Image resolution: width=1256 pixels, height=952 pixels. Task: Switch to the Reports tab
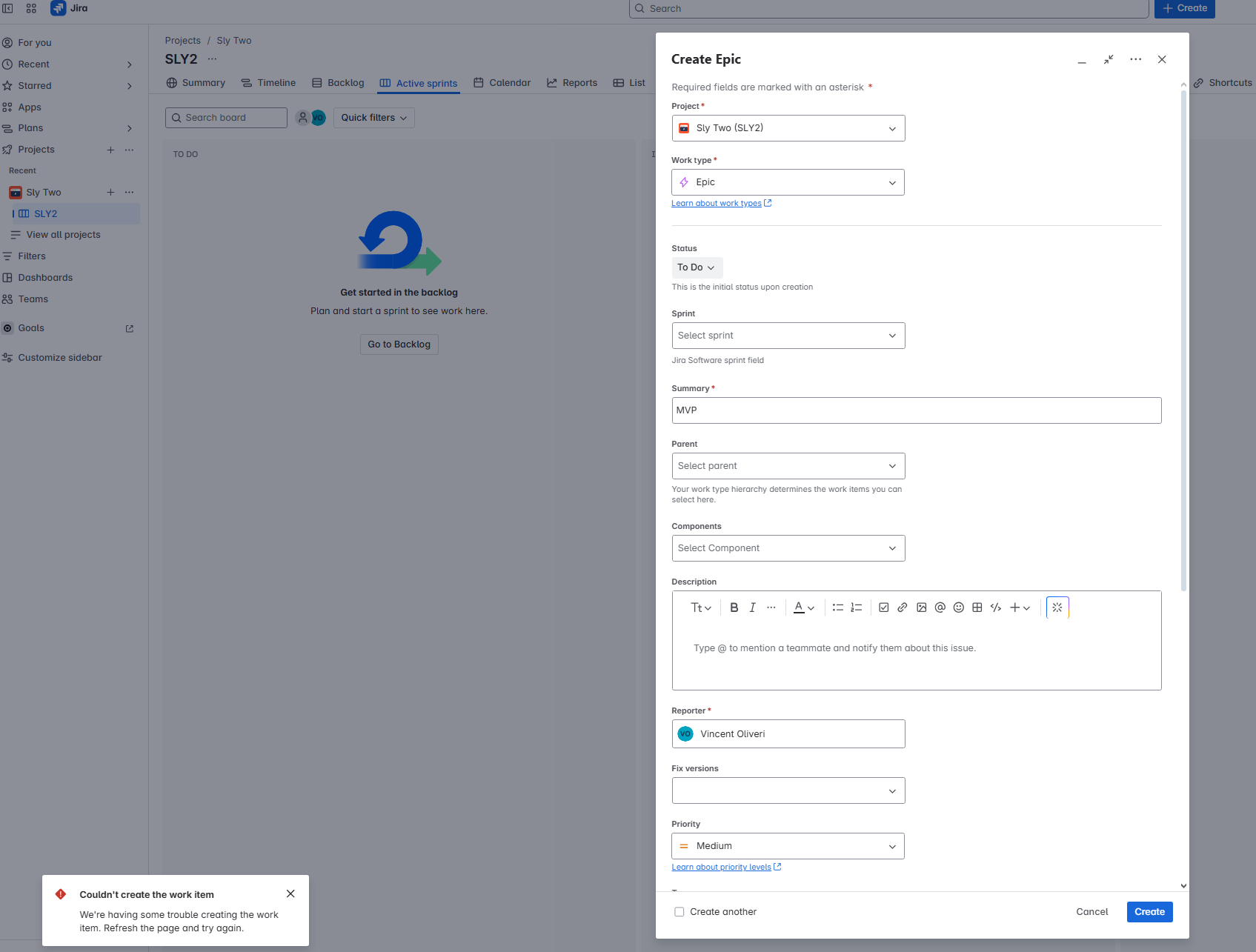tap(579, 82)
